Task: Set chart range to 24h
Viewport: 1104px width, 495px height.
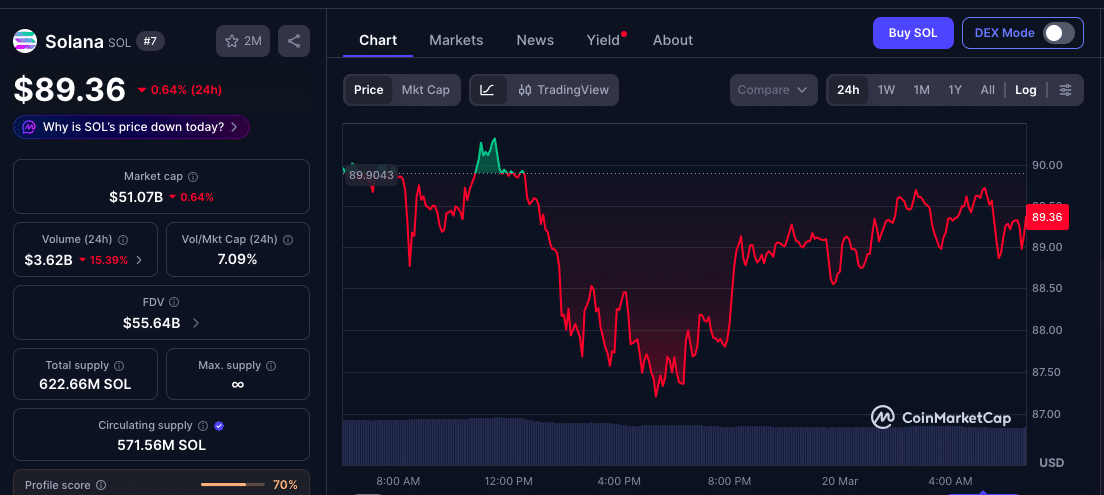Action: pyautogui.click(x=848, y=90)
